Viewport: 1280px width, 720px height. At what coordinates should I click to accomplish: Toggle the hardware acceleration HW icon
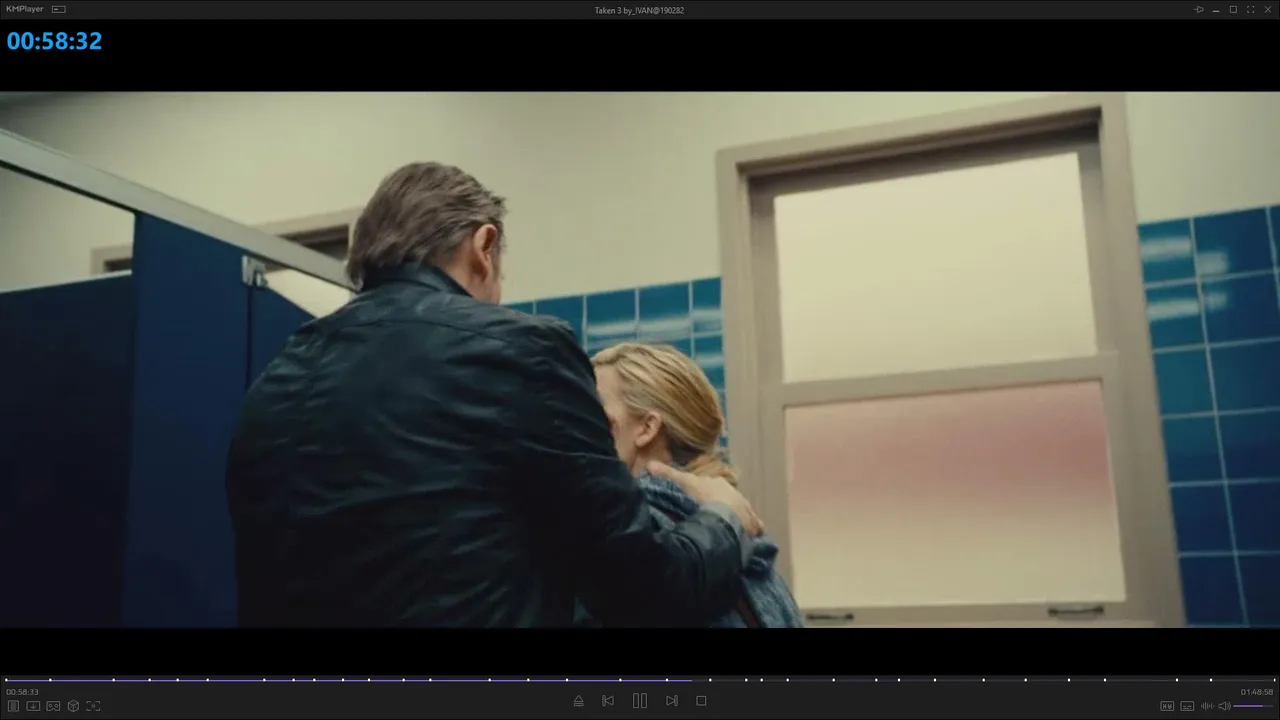click(1167, 706)
